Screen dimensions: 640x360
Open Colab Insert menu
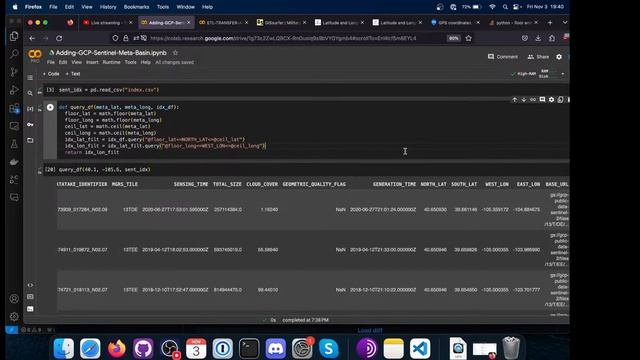(92, 62)
